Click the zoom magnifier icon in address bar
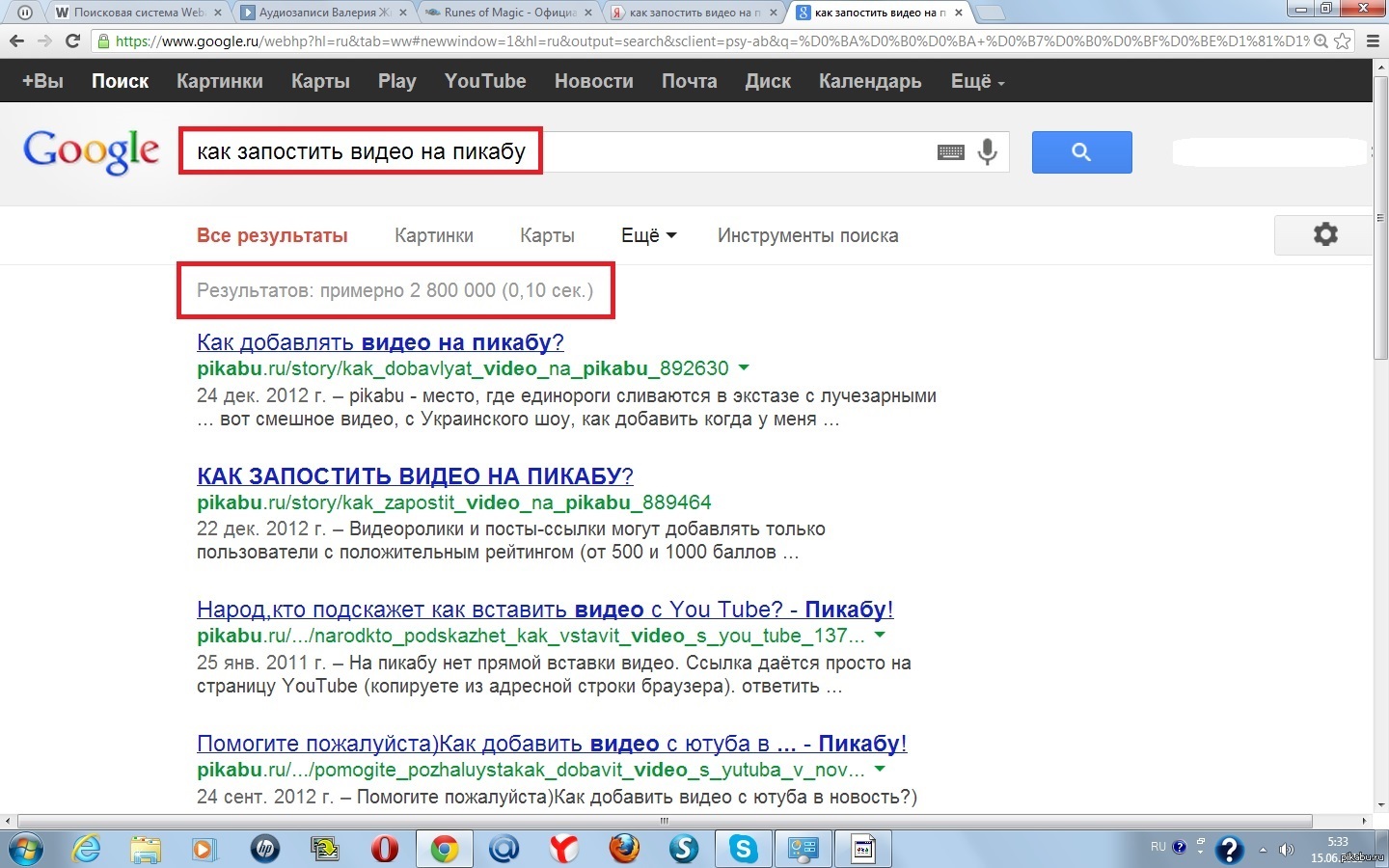Viewport: 1389px width, 868px height. [x=1321, y=41]
